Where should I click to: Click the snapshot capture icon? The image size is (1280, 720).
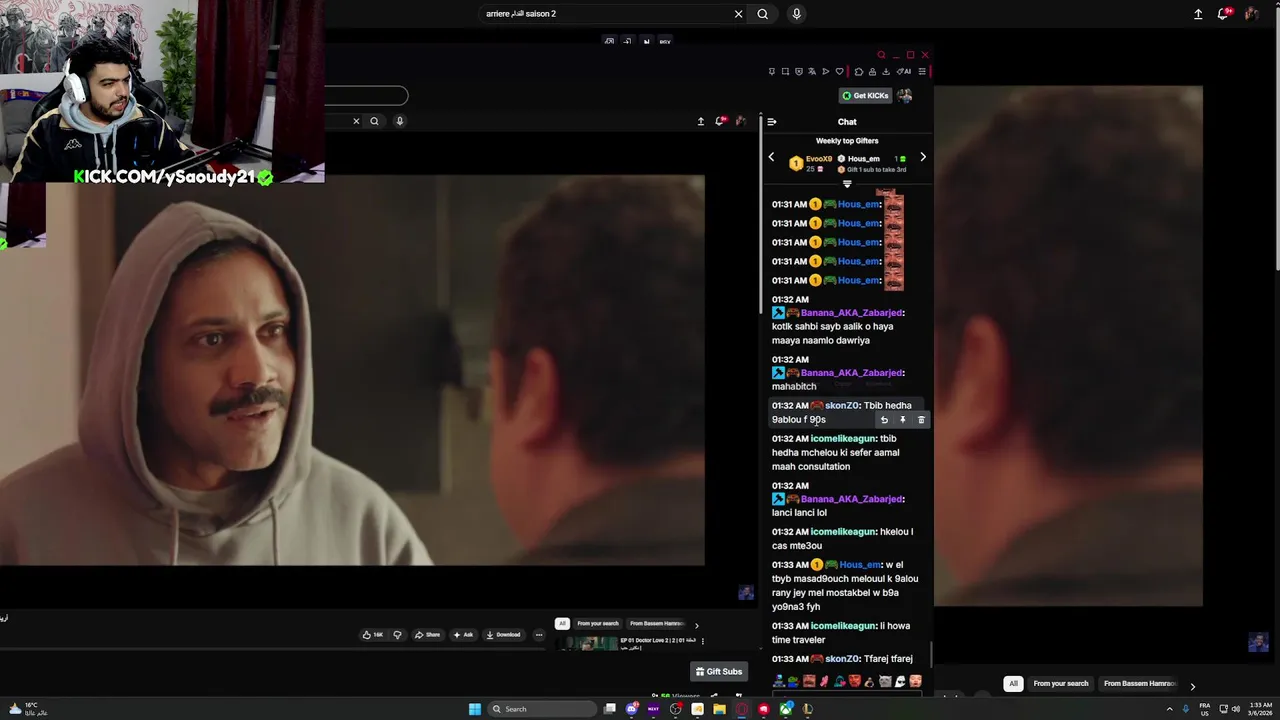click(786, 71)
